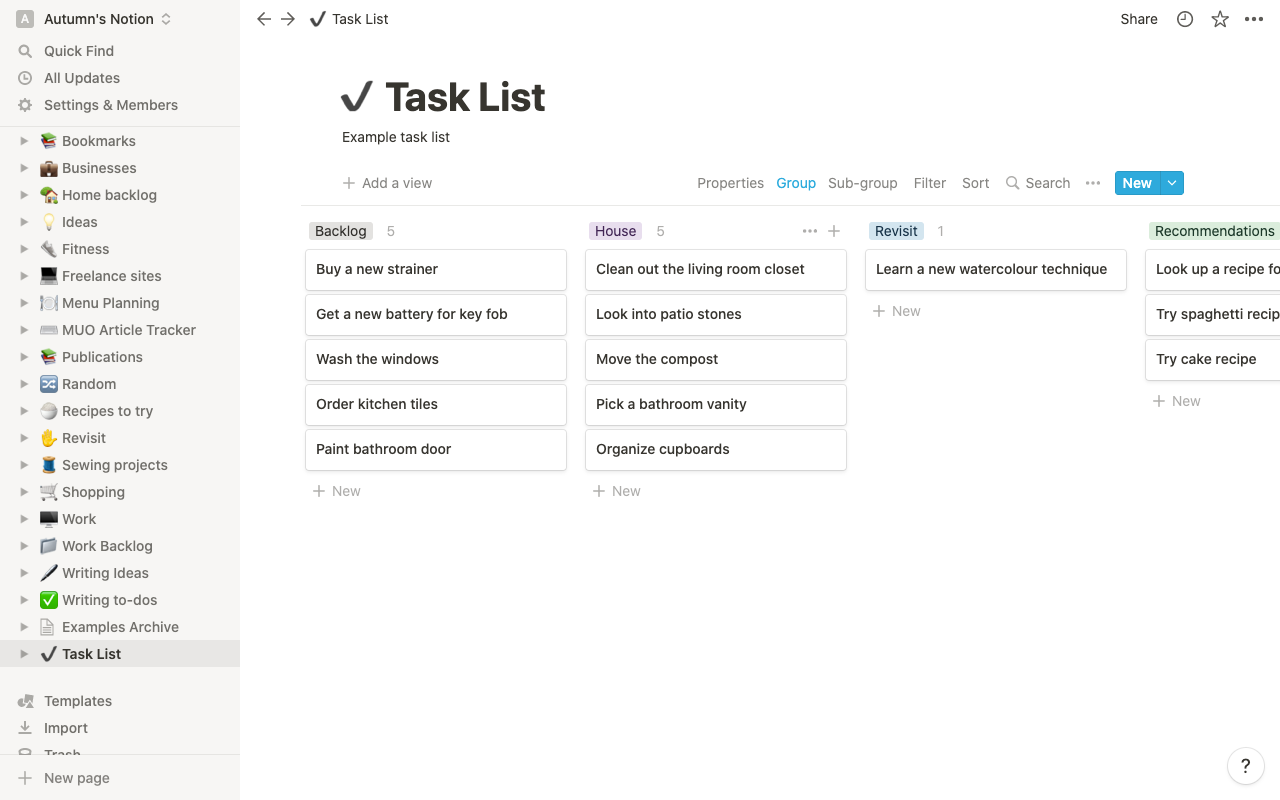Open House column three-dot options

point(810,231)
